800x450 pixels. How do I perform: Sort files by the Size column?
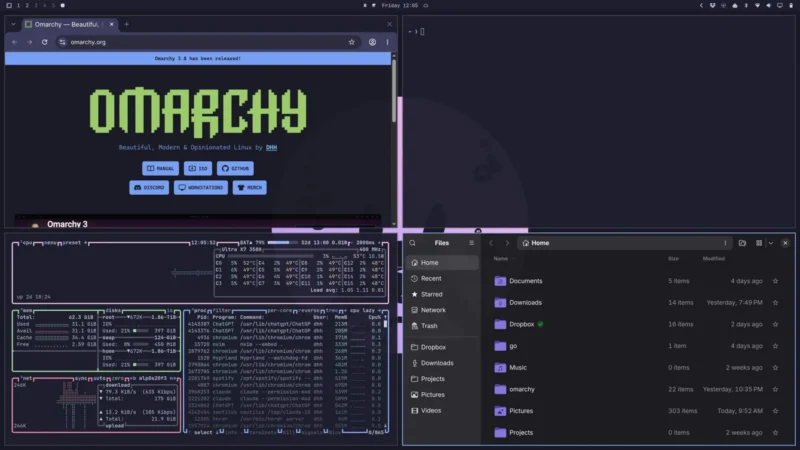pos(673,259)
